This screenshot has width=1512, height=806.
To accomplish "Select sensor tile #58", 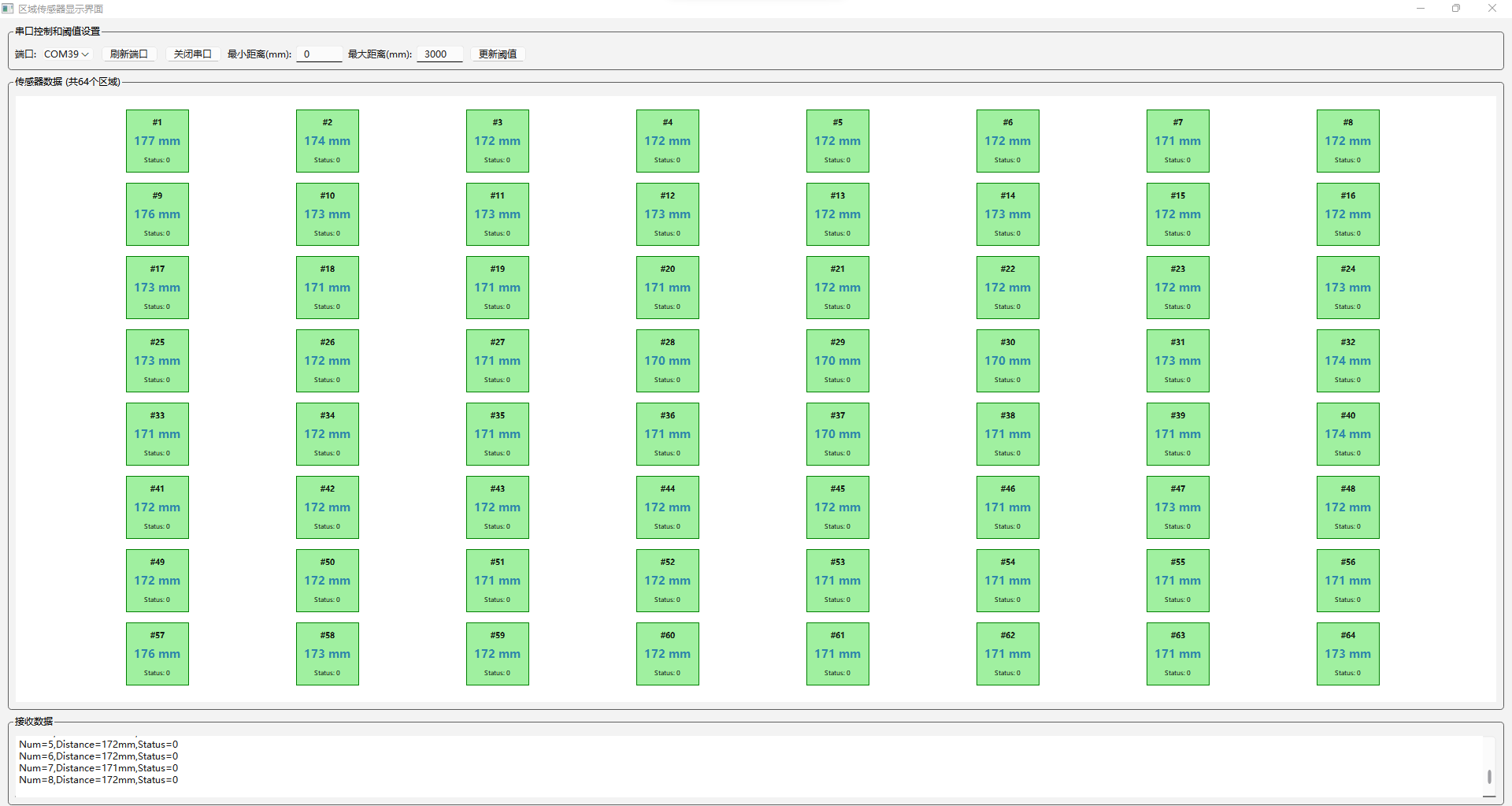I will pyautogui.click(x=328, y=654).
